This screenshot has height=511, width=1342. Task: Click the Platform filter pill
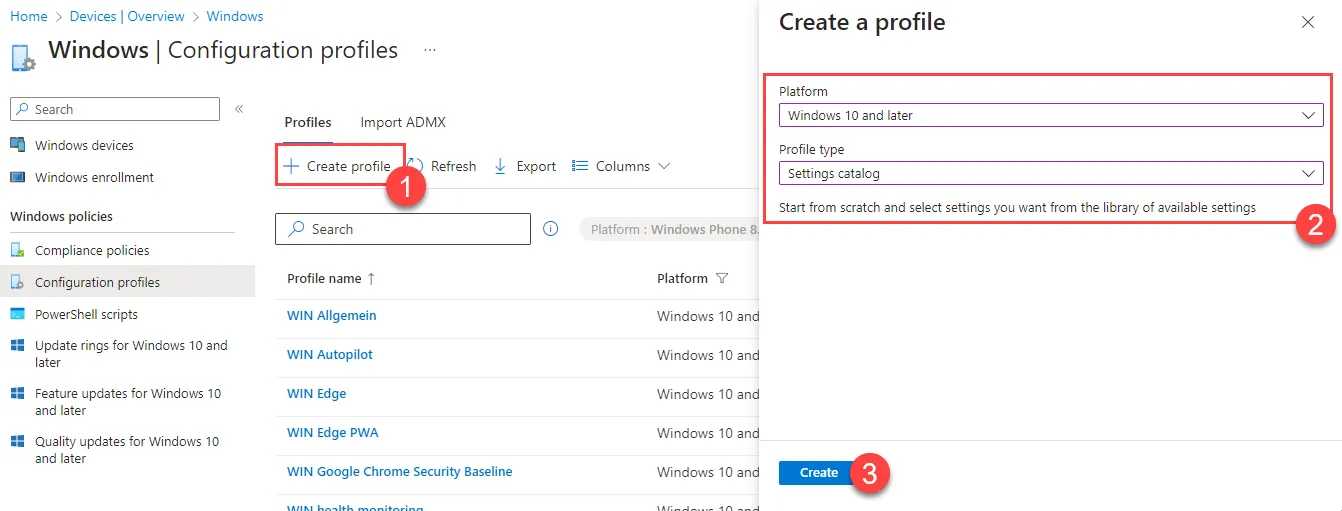(670, 229)
